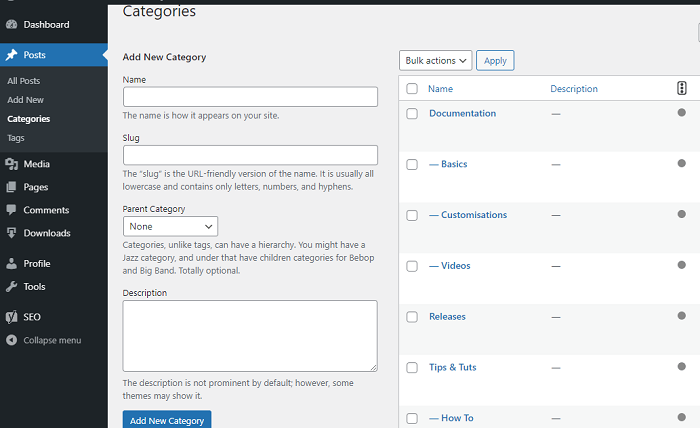Viewport: 700px width, 428px height.
Task: Check the How To category checkbox
Action: [x=412, y=419]
